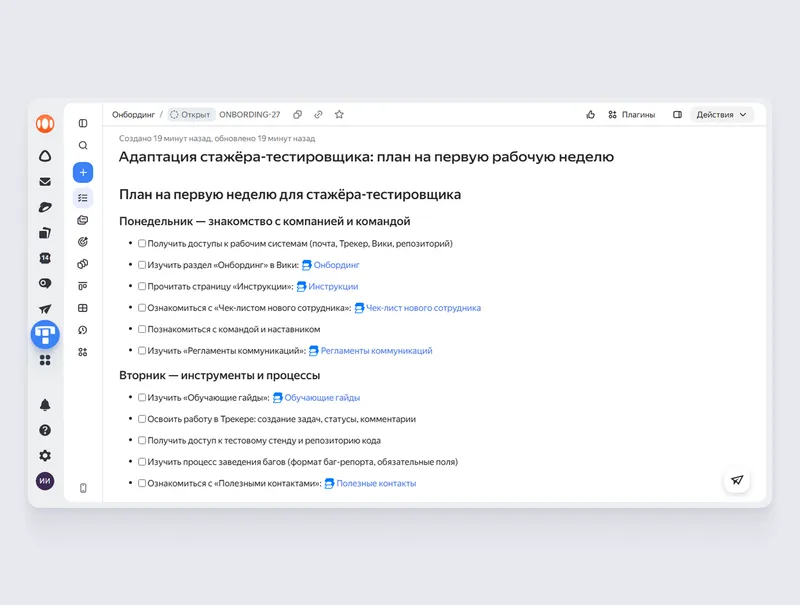Open the all services grid icon
The height and width of the screenshot is (605, 800).
tap(45, 360)
